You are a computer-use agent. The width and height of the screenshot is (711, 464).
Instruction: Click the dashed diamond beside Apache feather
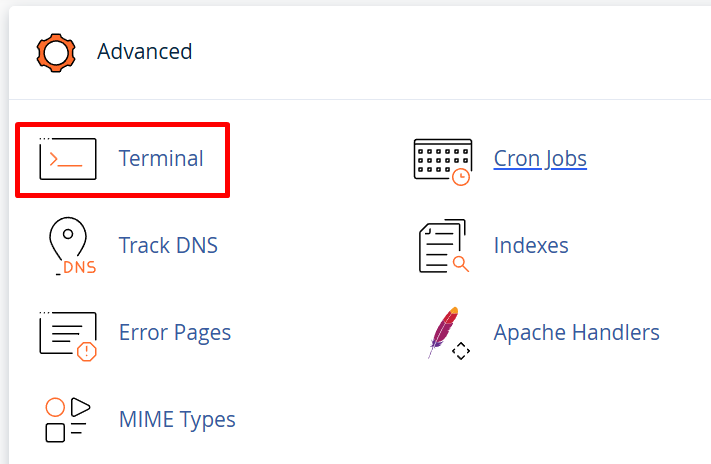(x=461, y=351)
